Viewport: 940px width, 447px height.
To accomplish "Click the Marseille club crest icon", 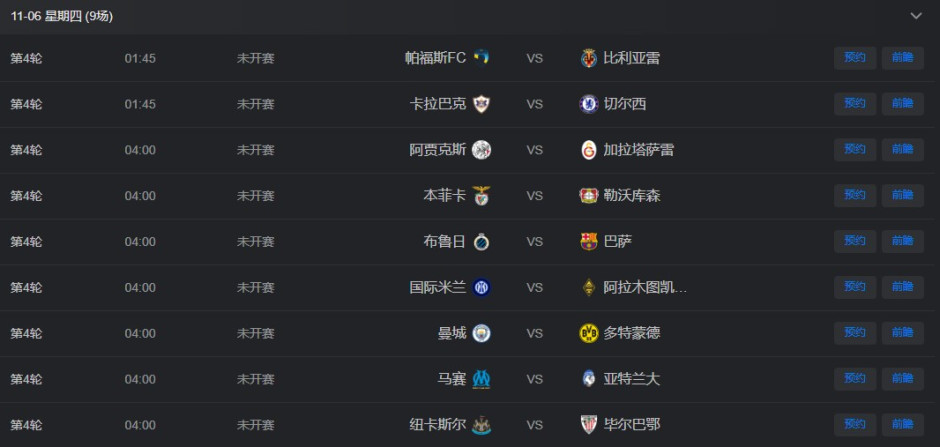I will coord(481,380).
